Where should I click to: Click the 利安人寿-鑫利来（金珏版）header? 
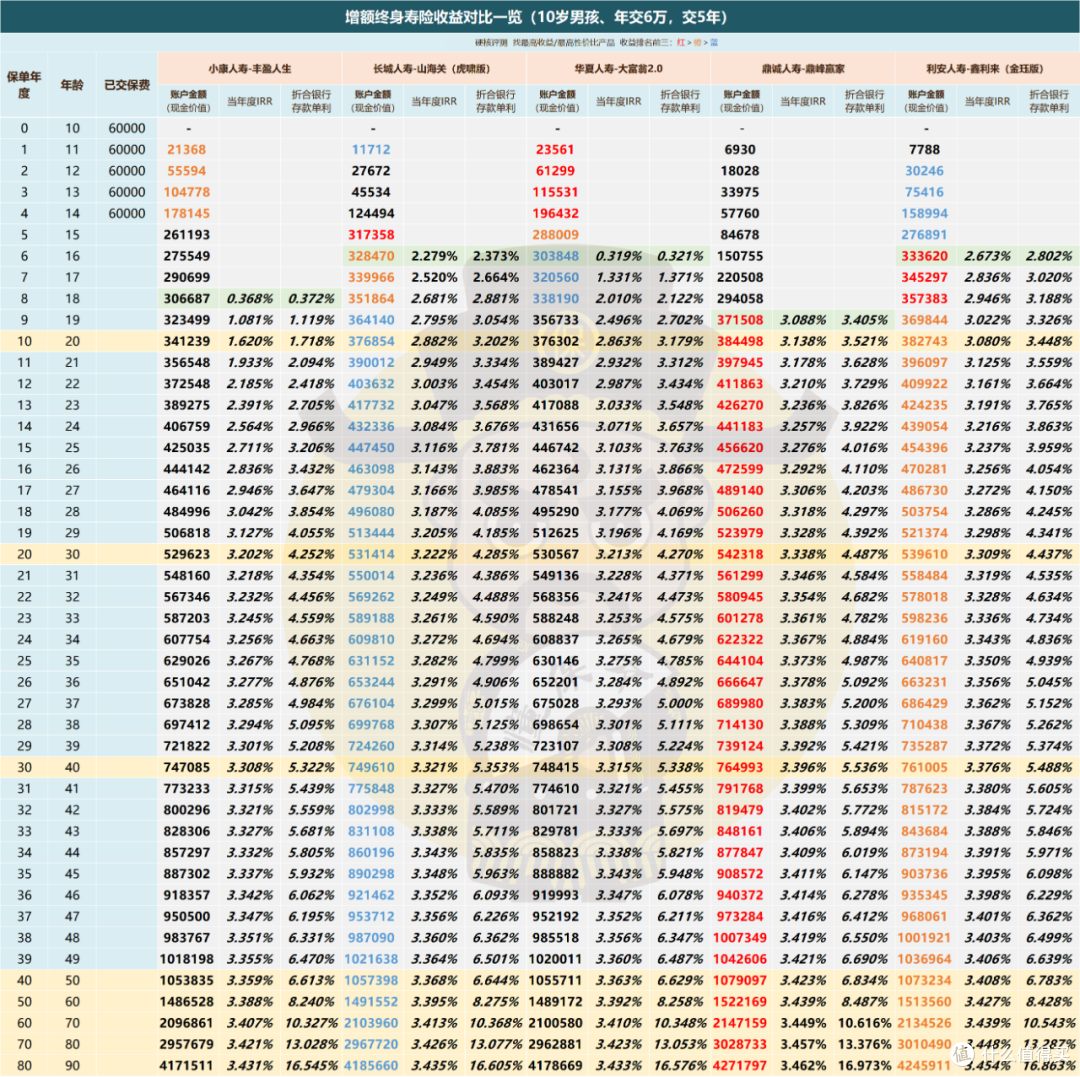[987, 69]
